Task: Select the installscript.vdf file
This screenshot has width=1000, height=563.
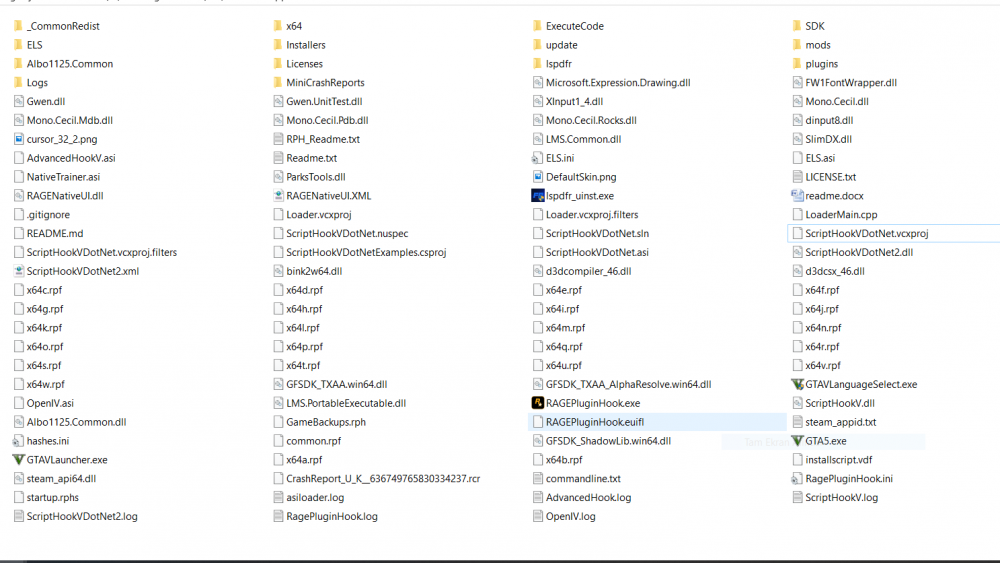Action: point(839,460)
